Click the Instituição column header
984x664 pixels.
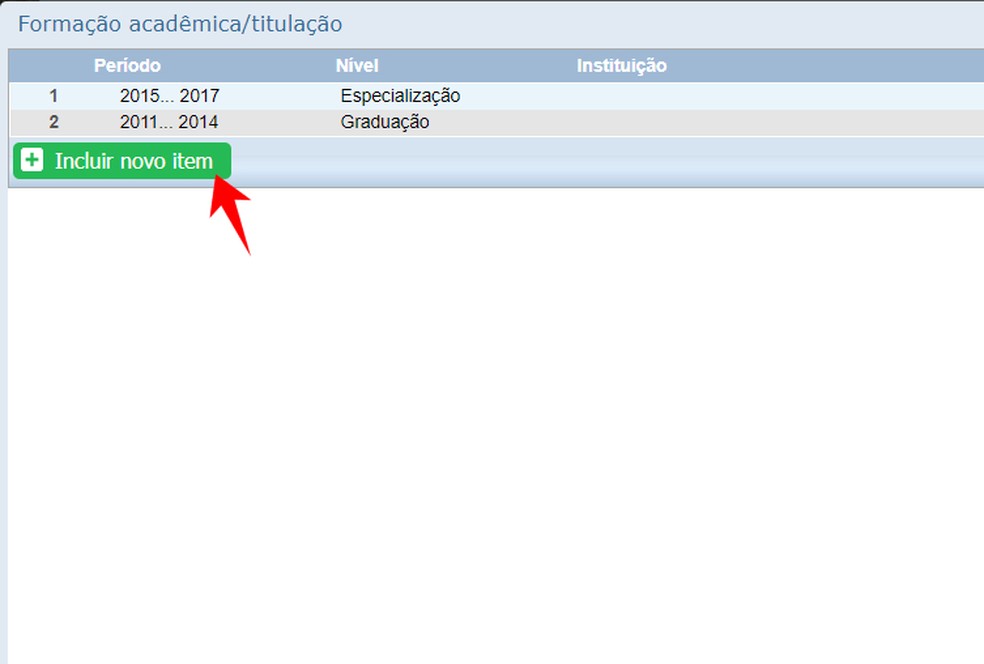click(x=621, y=66)
